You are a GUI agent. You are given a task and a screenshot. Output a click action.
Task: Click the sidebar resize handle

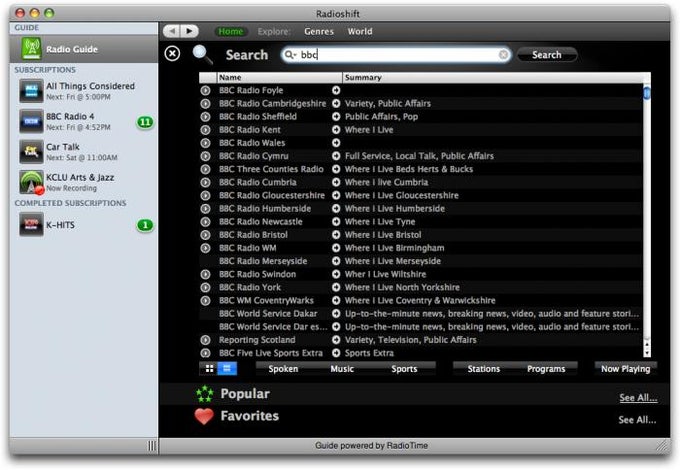[152, 446]
